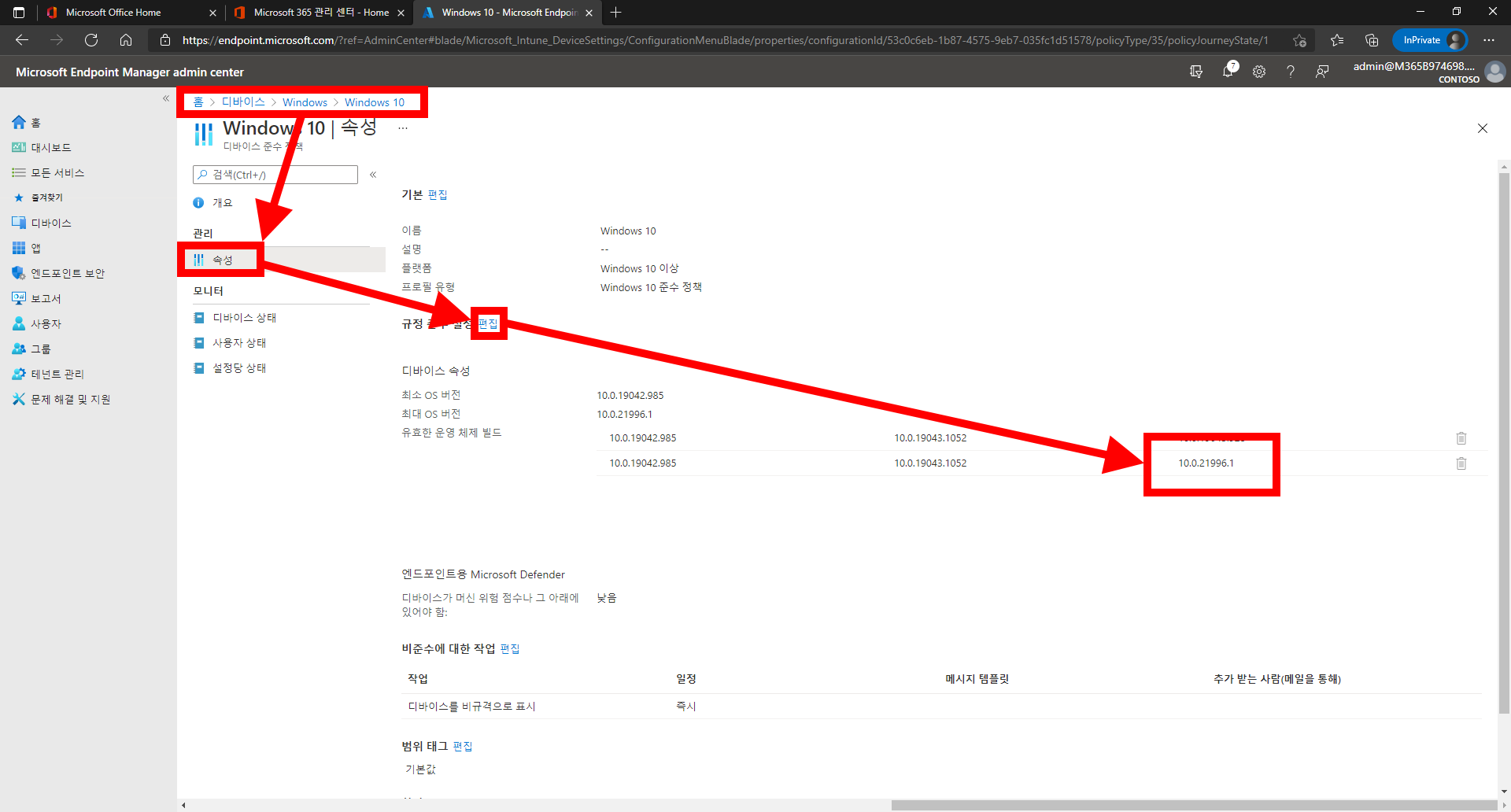Open tab actions menu button

(x=19, y=13)
